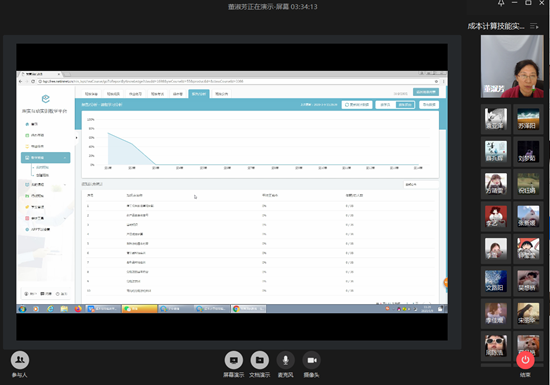Screen dimensions: 550x385
Task: Switch to the first tab in the page tab row
Action: pos(91,94)
